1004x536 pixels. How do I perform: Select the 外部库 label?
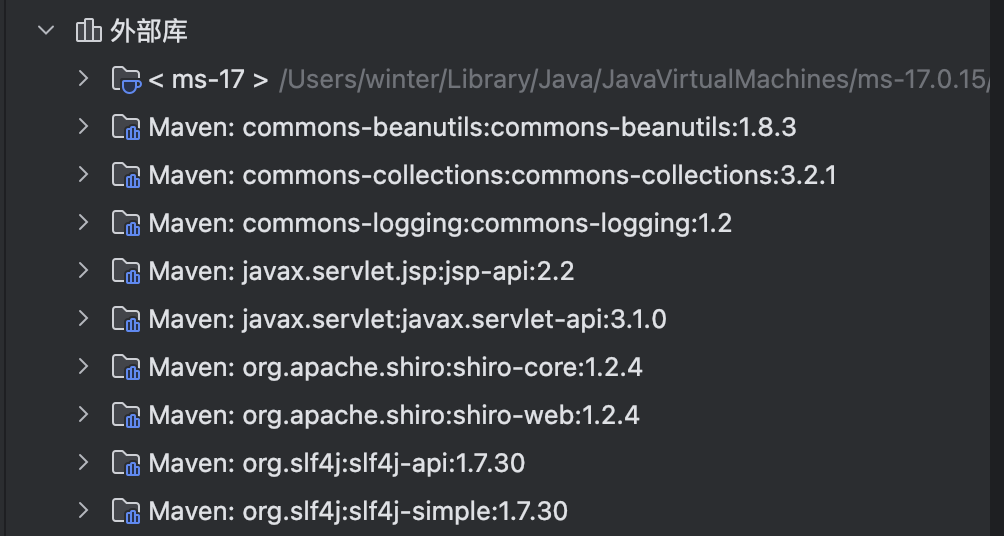(x=148, y=32)
